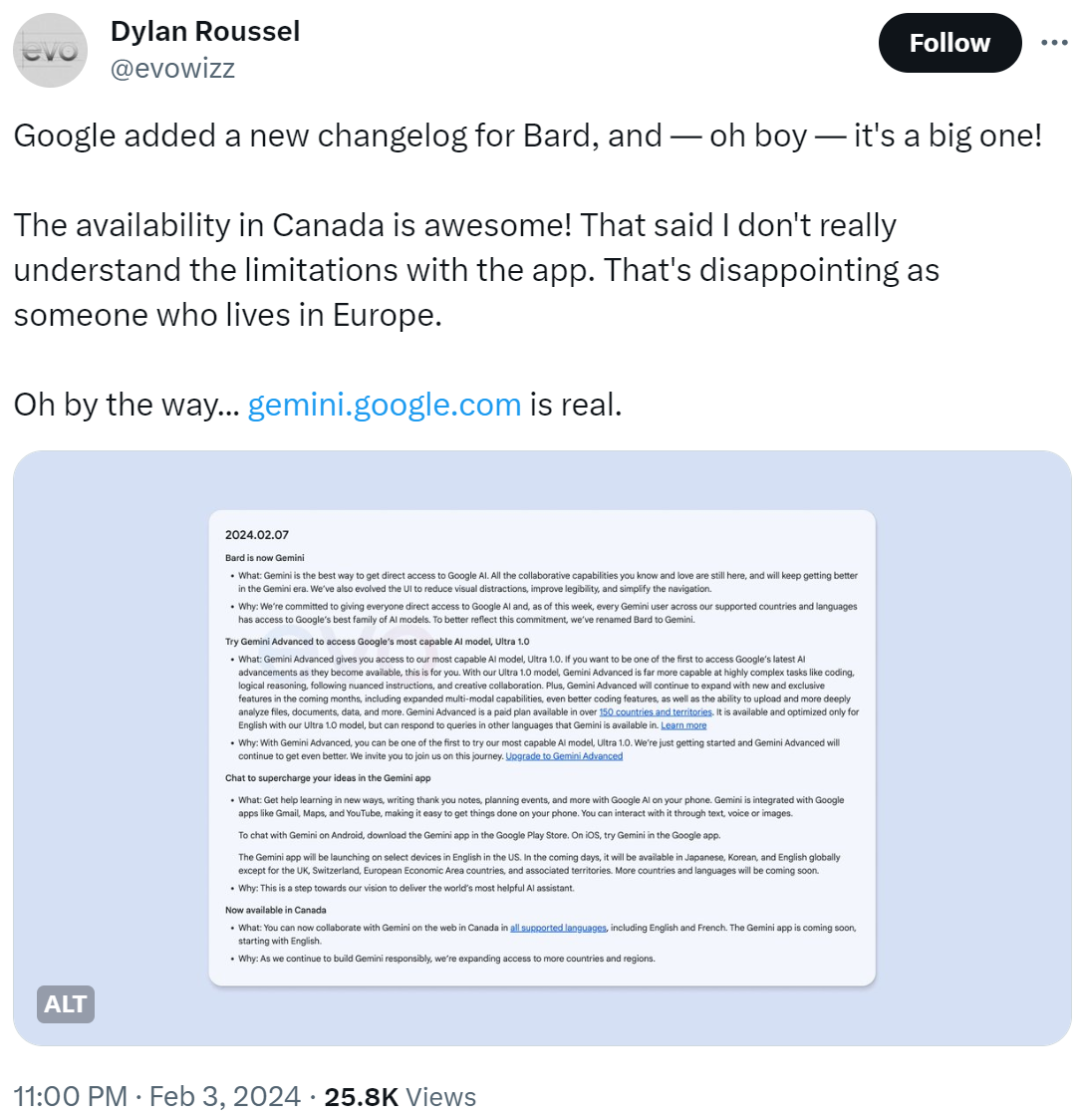This screenshot has width=1080, height=1118.
Task: Click the "Now available in Canada" heading
Action: (275, 909)
